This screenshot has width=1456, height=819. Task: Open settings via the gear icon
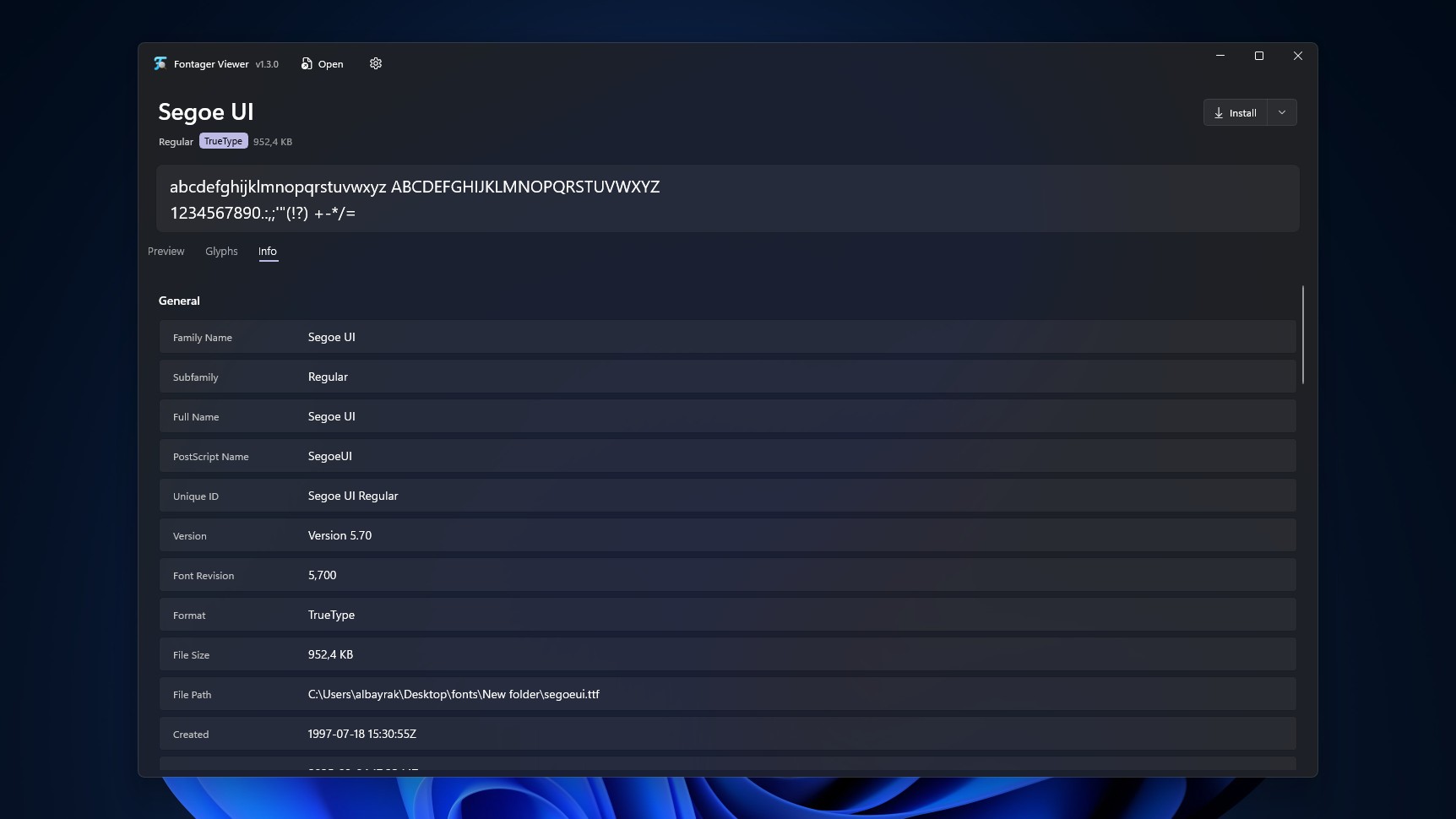(376, 63)
